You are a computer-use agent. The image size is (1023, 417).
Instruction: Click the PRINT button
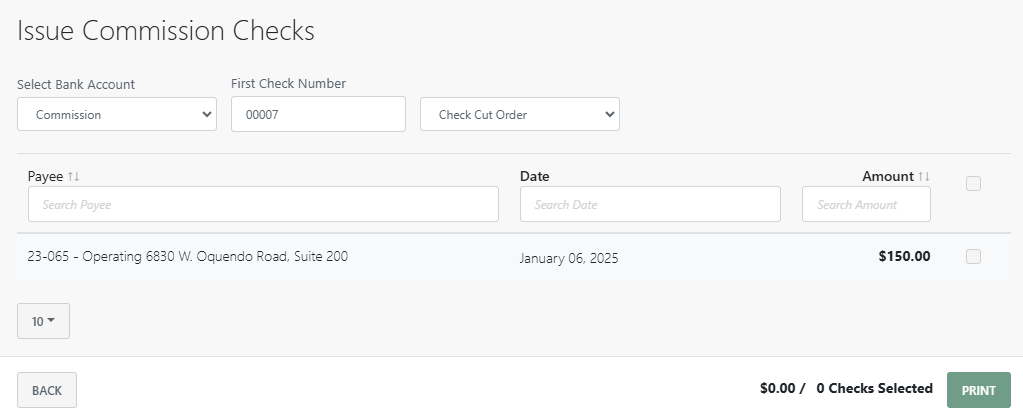(978, 390)
